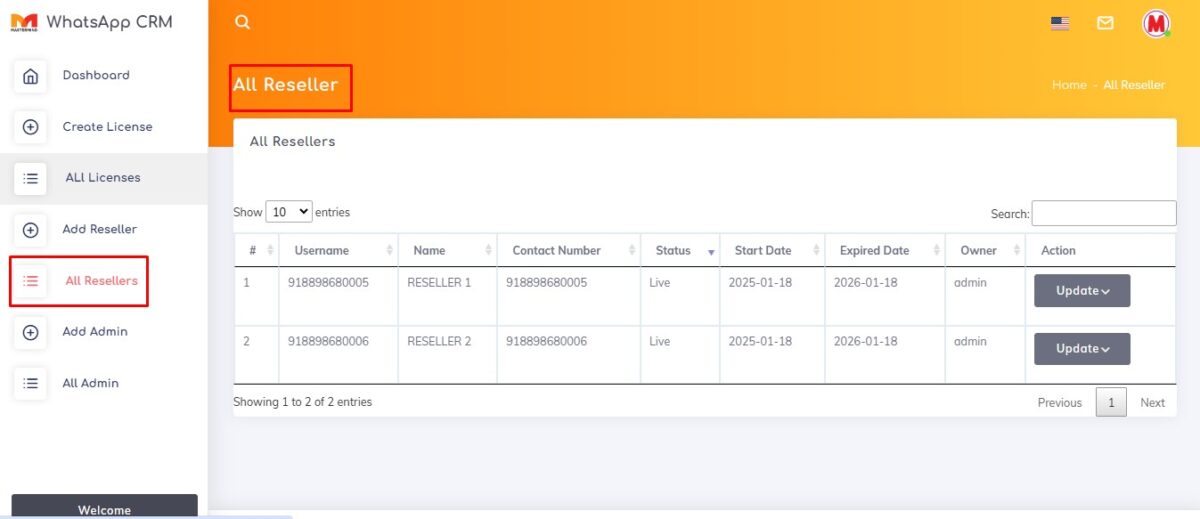Go to All Resellers sidebar item

pos(101,281)
